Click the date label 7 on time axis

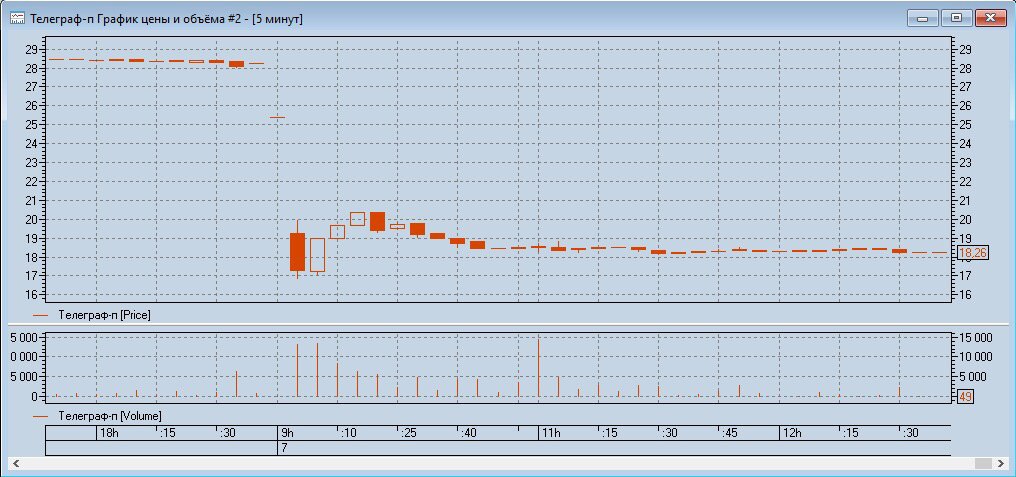click(x=284, y=448)
